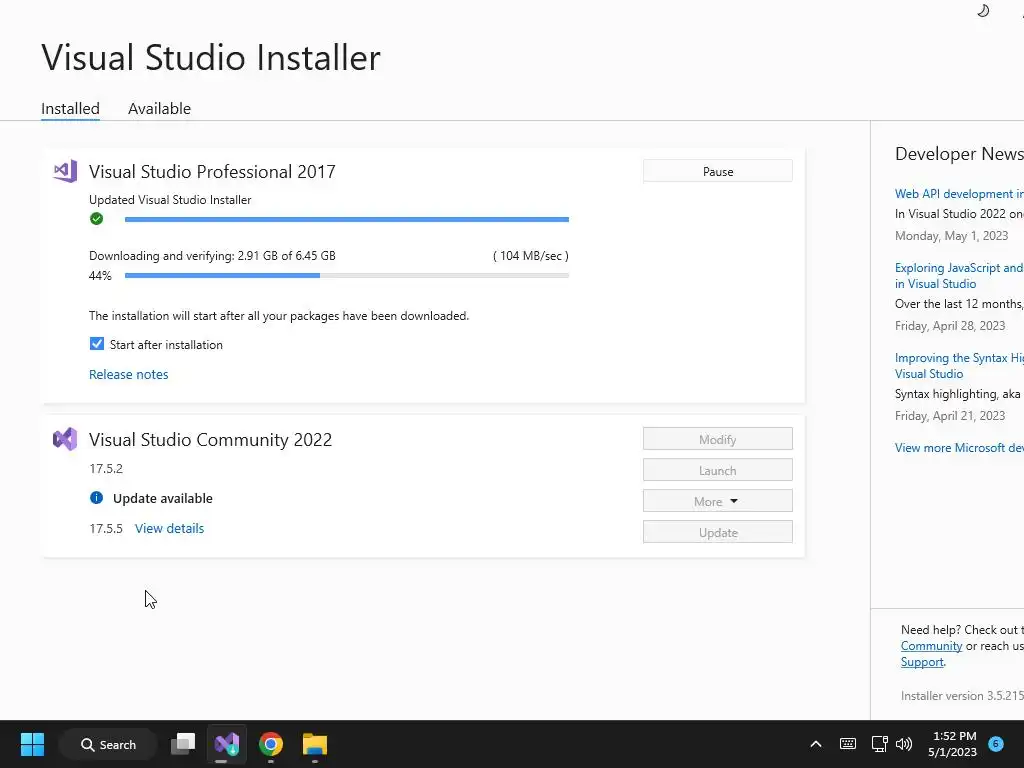Viewport: 1024px width, 768px height.
Task: Click the 44% download progress bar
Action: (347, 276)
